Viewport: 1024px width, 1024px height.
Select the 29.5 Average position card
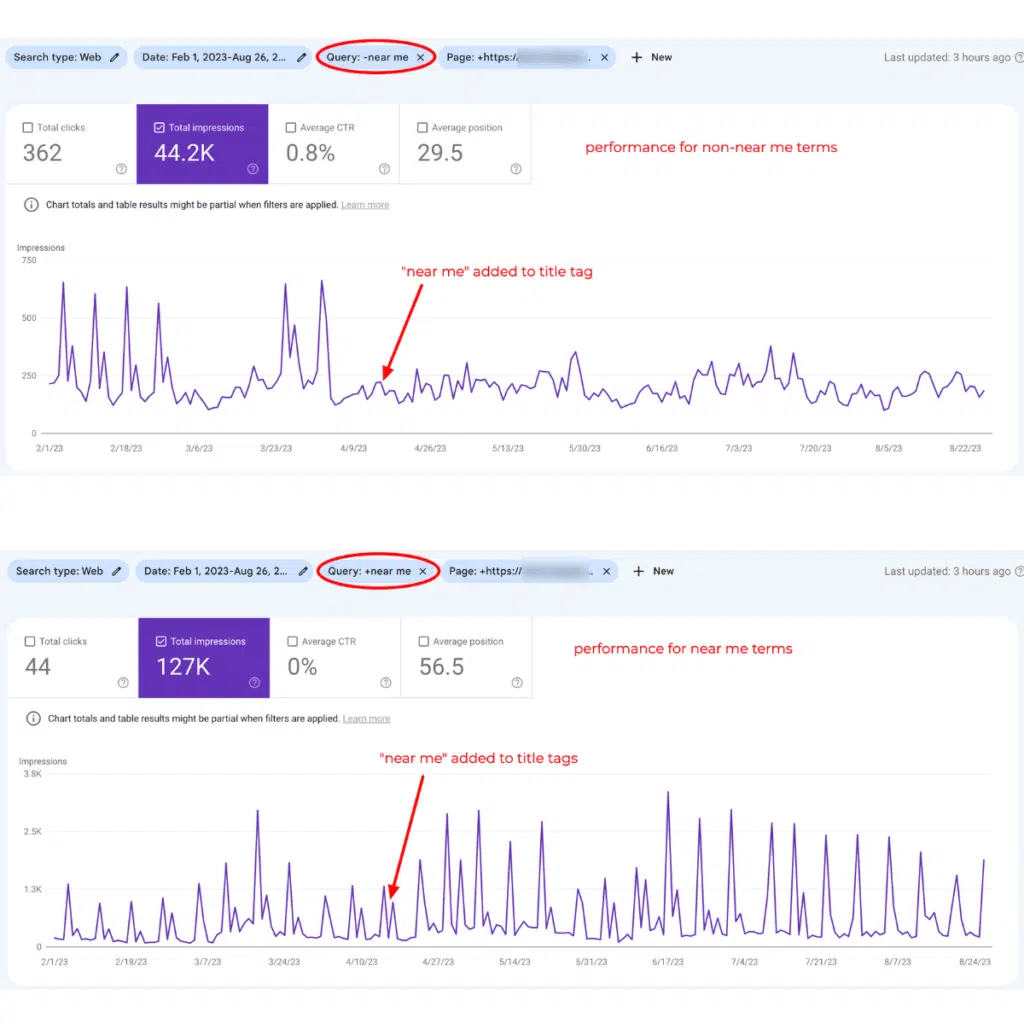465,144
